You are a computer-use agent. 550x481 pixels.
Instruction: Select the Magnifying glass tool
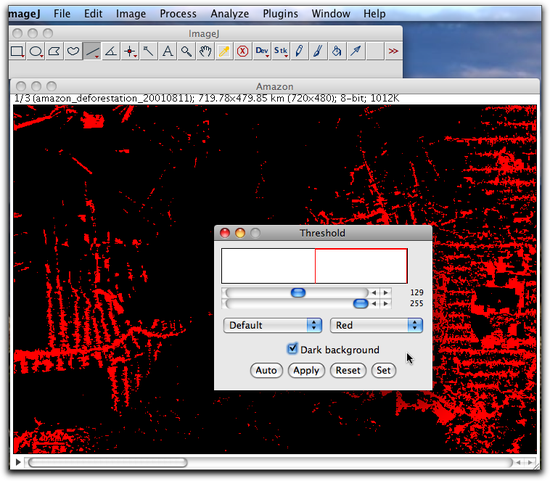tap(186, 51)
